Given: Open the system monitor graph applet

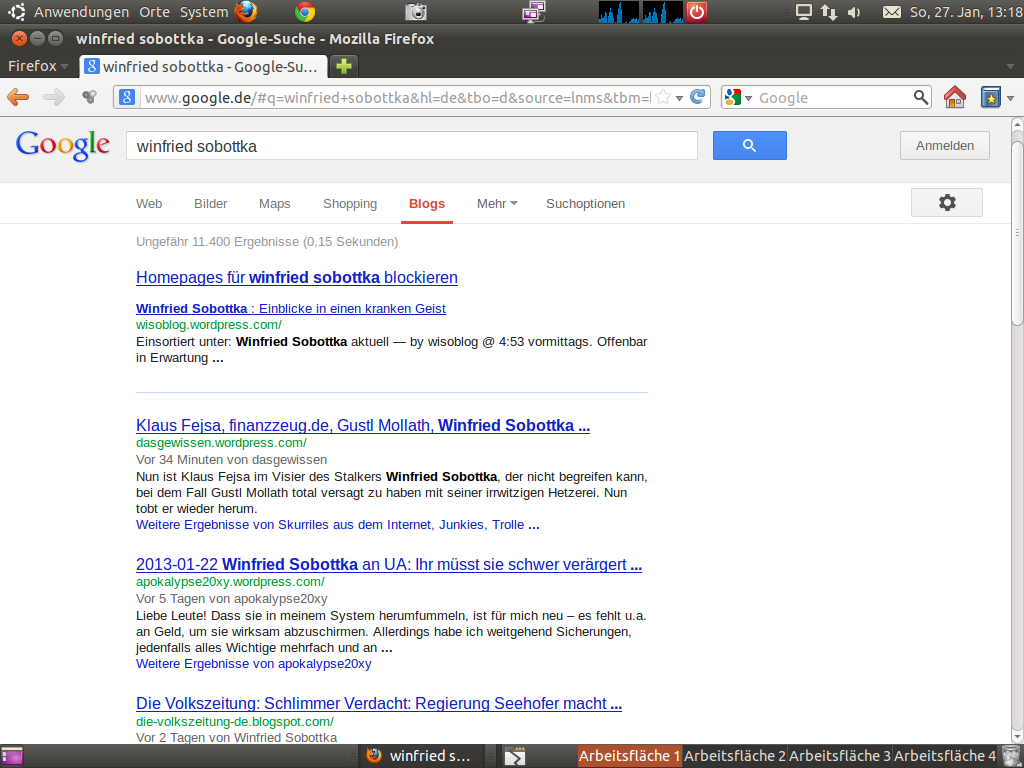Looking at the screenshot, I should point(641,12).
